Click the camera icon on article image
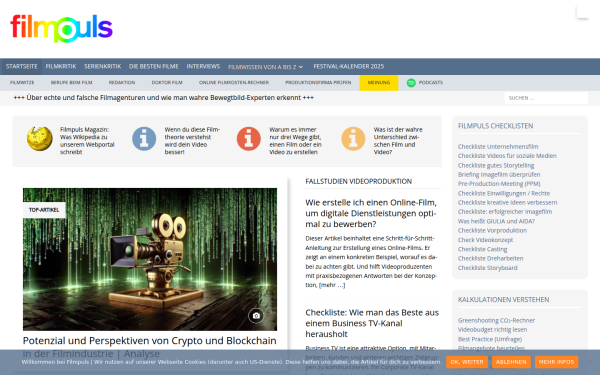 tap(256, 316)
